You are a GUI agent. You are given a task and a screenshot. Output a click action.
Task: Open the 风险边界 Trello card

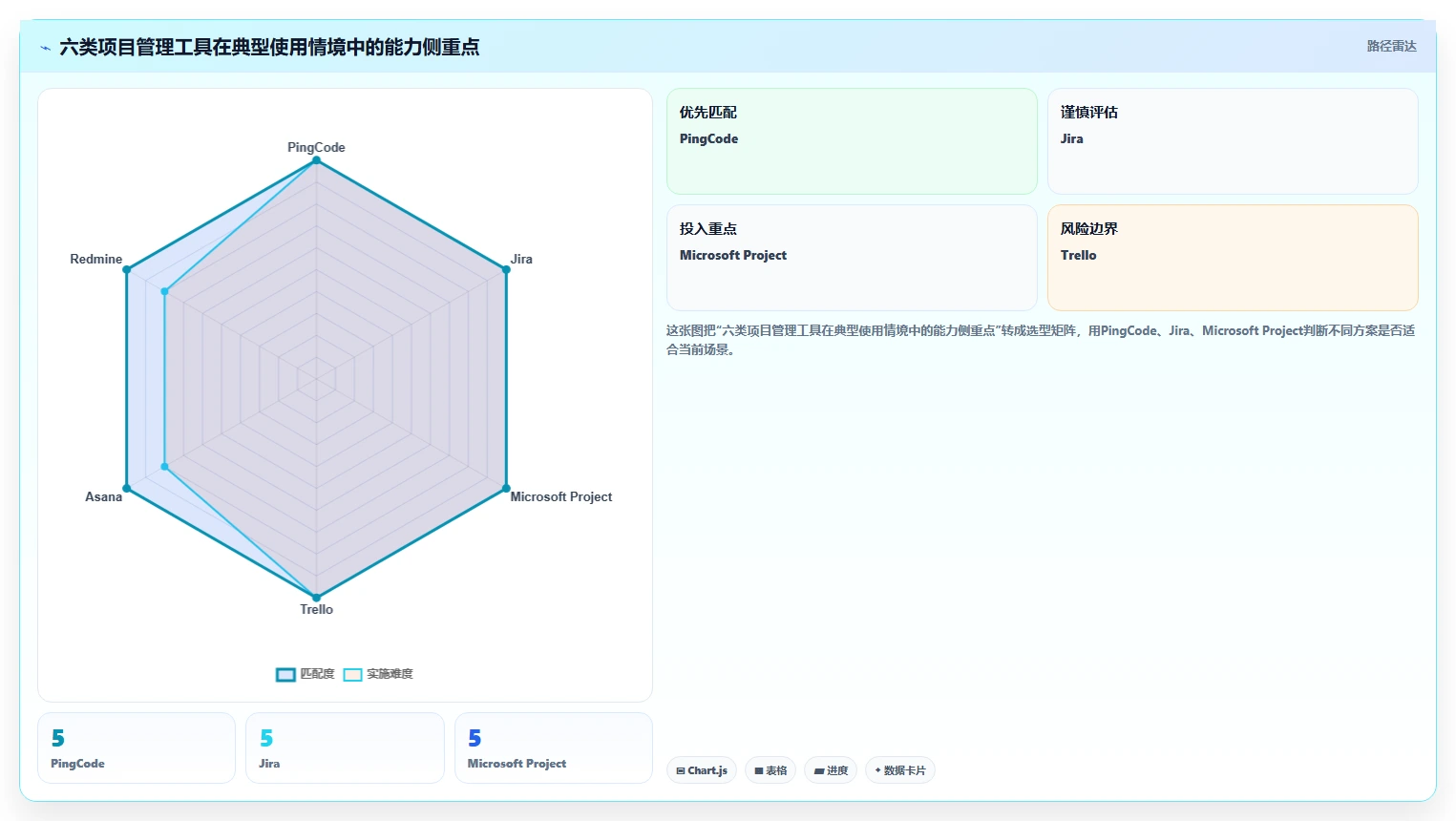(1233, 258)
